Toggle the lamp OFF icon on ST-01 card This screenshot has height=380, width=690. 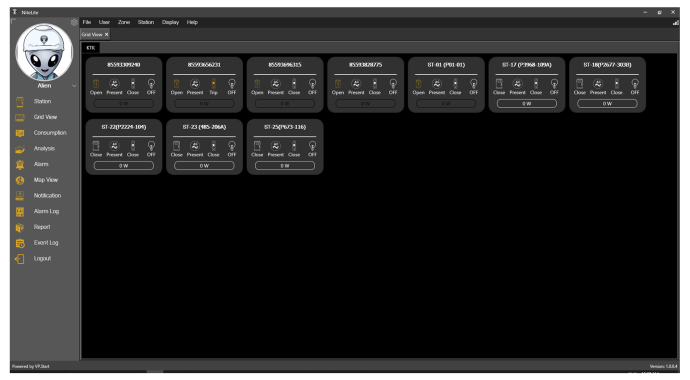click(x=473, y=84)
